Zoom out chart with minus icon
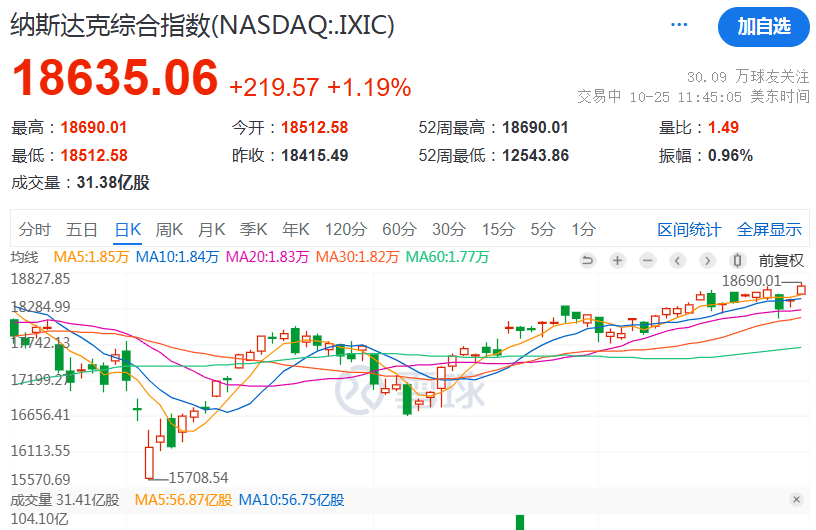 tap(647, 260)
